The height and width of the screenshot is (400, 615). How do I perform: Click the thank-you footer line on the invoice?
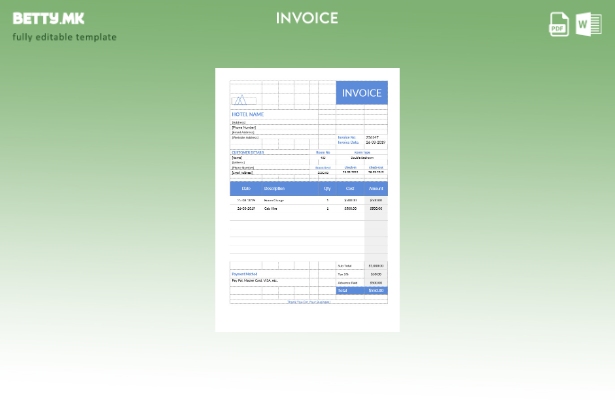coord(308,301)
